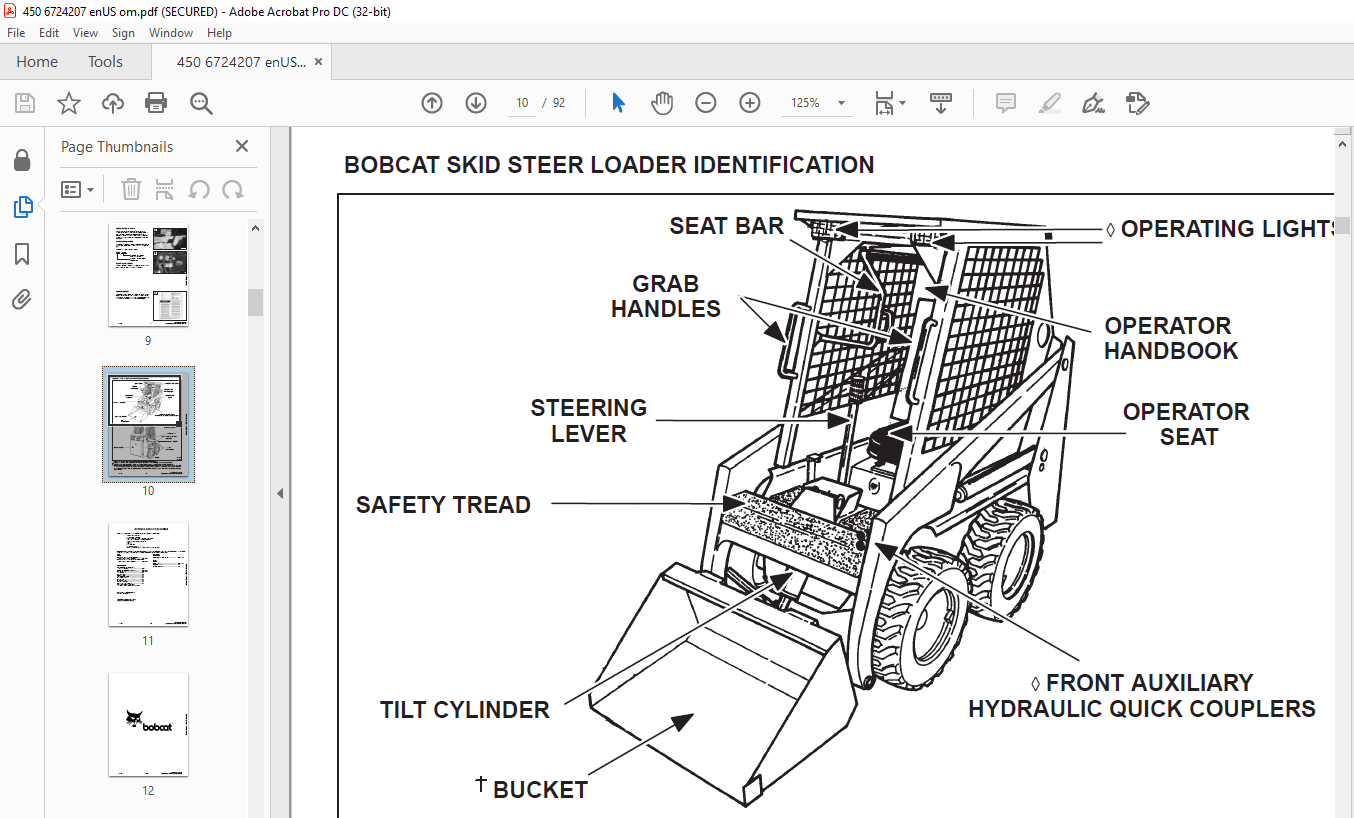Image resolution: width=1354 pixels, height=818 pixels.
Task: Open the Help menu
Action: pyautogui.click(x=219, y=33)
